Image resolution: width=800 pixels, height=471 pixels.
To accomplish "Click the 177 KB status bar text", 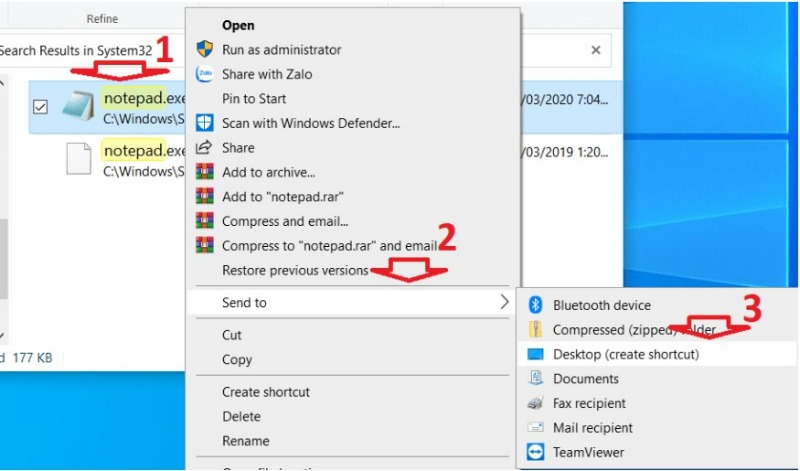I will click(33, 358).
